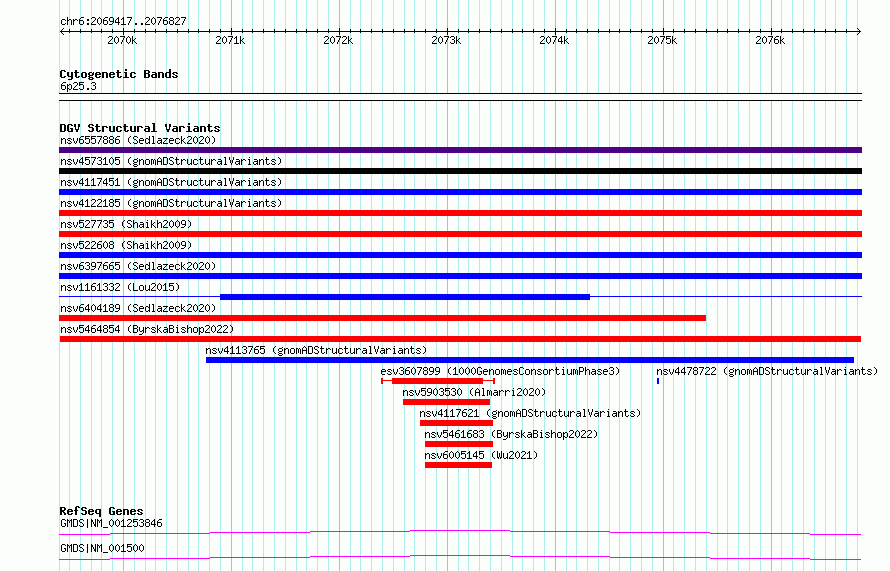Click the chr6:2069417..2076827 coordinate text

123,22
